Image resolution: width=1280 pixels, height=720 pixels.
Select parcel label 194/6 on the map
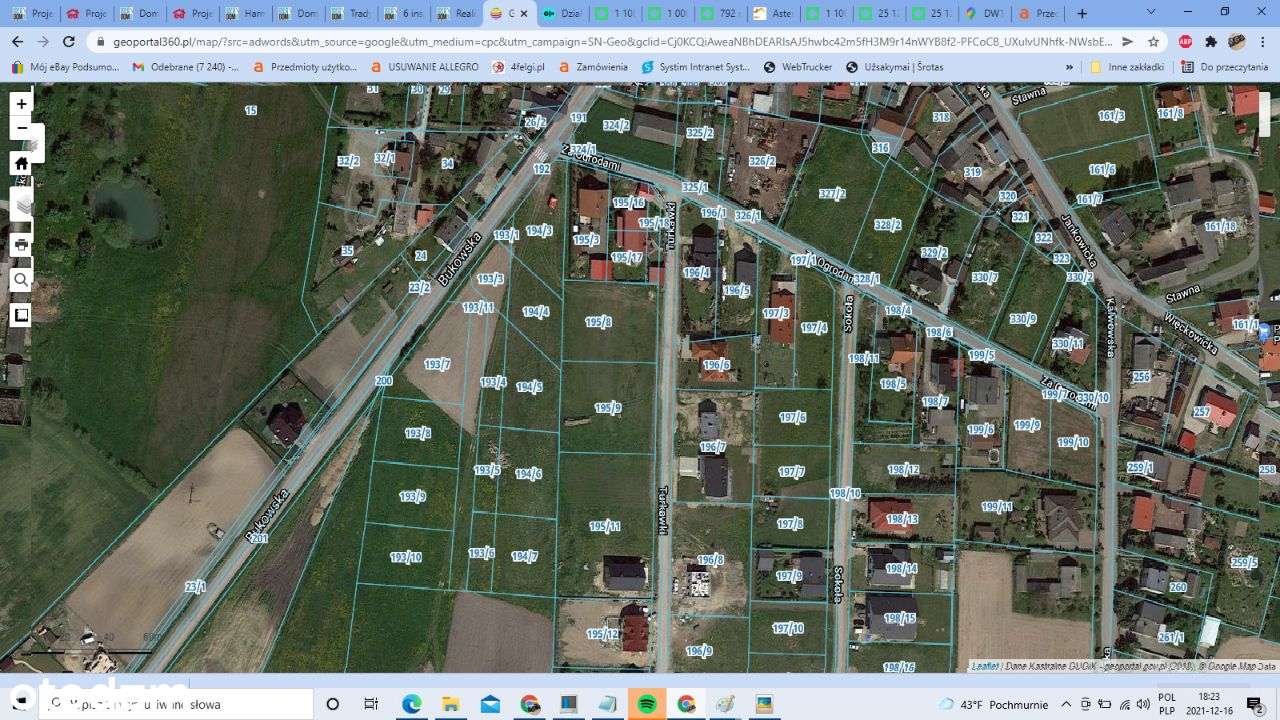[x=528, y=474]
